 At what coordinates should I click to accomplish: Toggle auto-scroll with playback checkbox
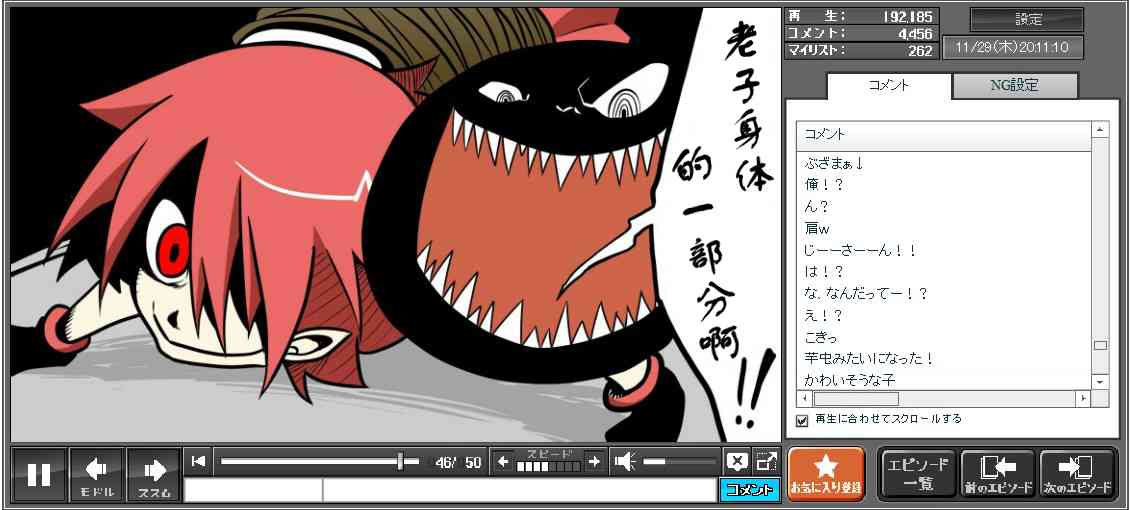tap(801, 420)
